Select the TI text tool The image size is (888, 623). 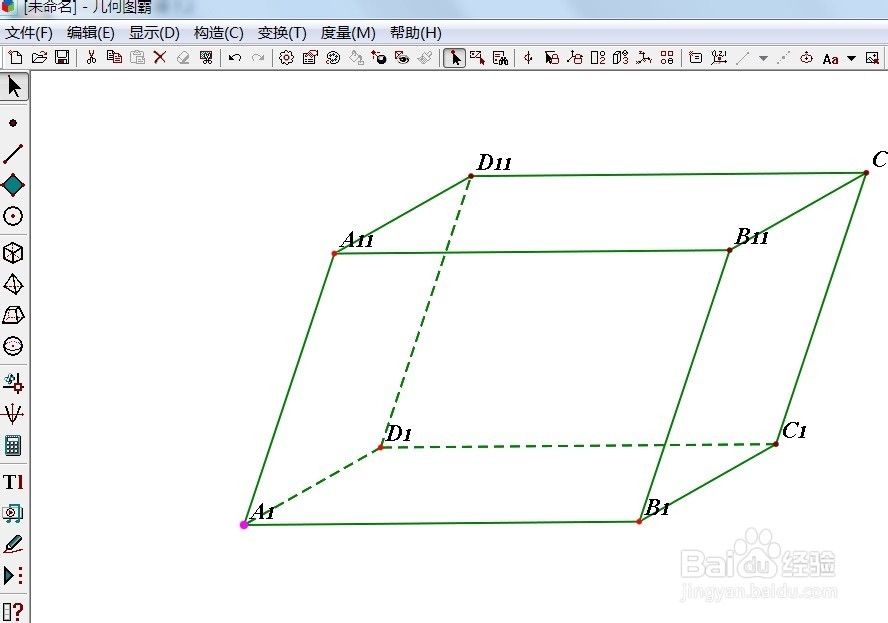[13, 482]
